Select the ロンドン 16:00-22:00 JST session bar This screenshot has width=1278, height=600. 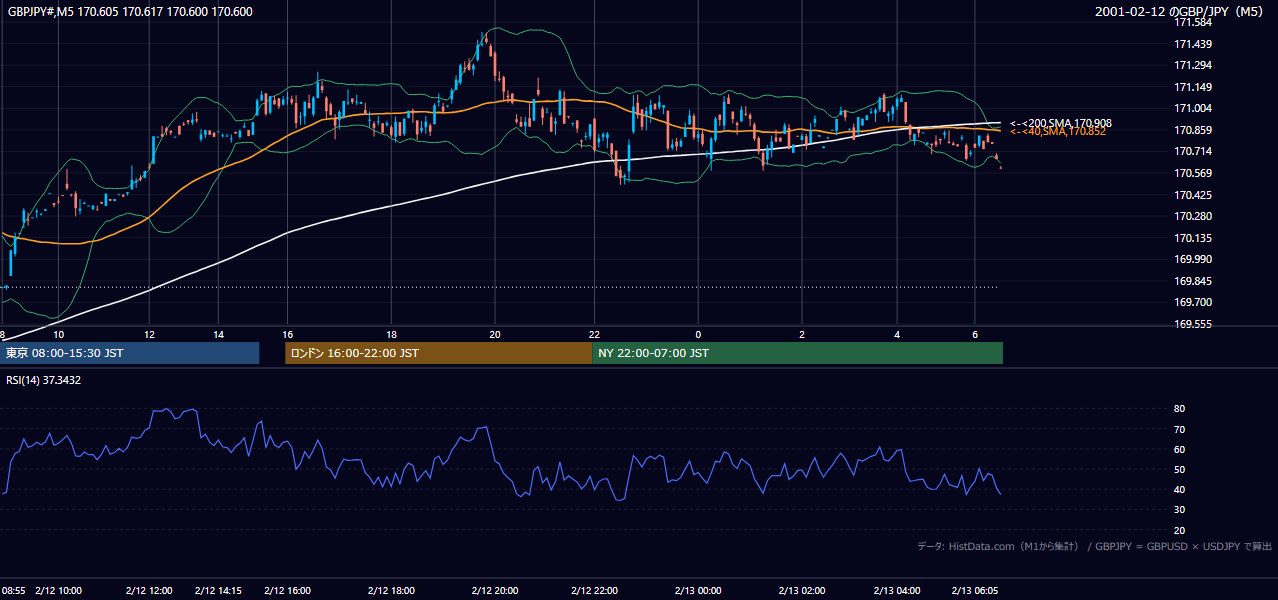[x=438, y=353]
